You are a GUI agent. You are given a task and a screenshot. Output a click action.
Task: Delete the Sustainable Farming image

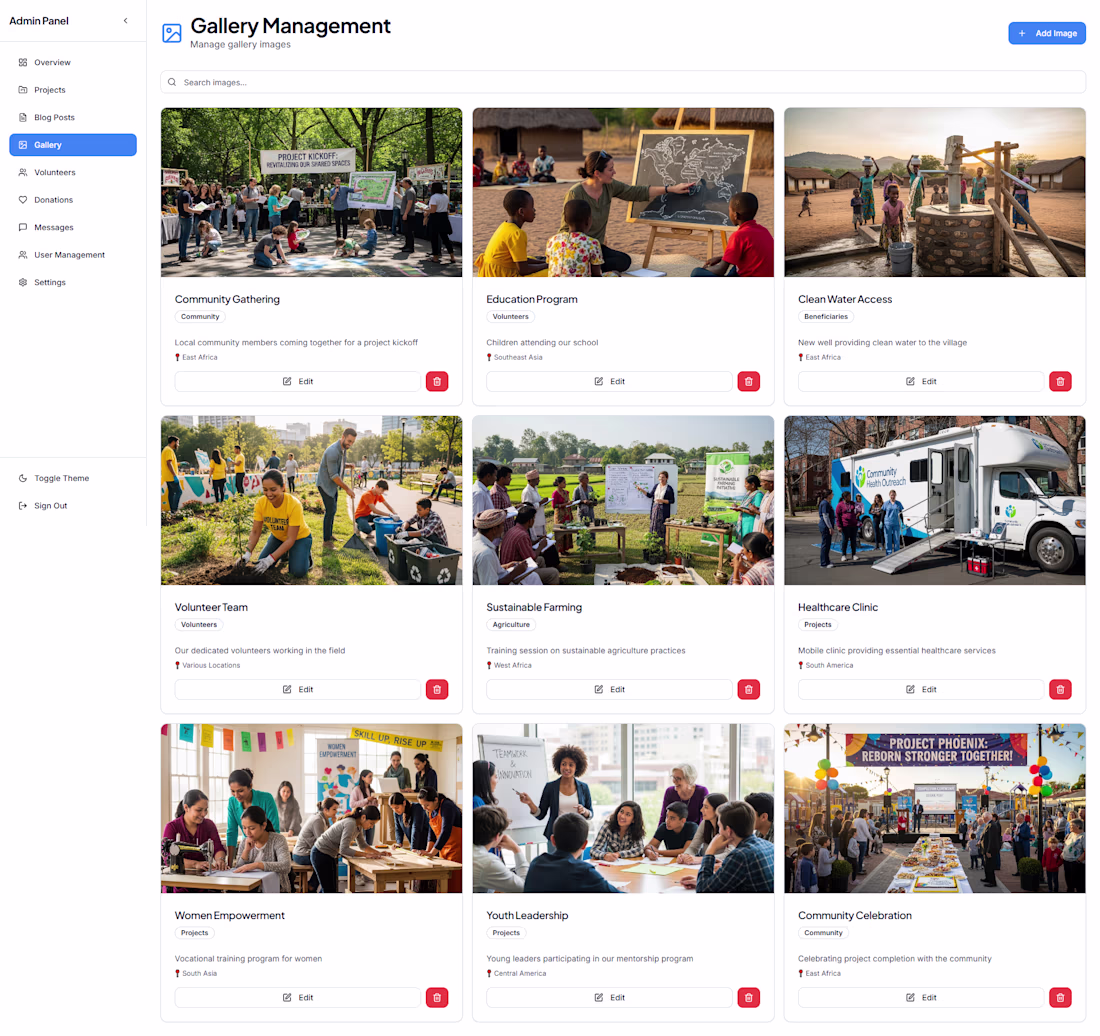[x=749, y=689]
